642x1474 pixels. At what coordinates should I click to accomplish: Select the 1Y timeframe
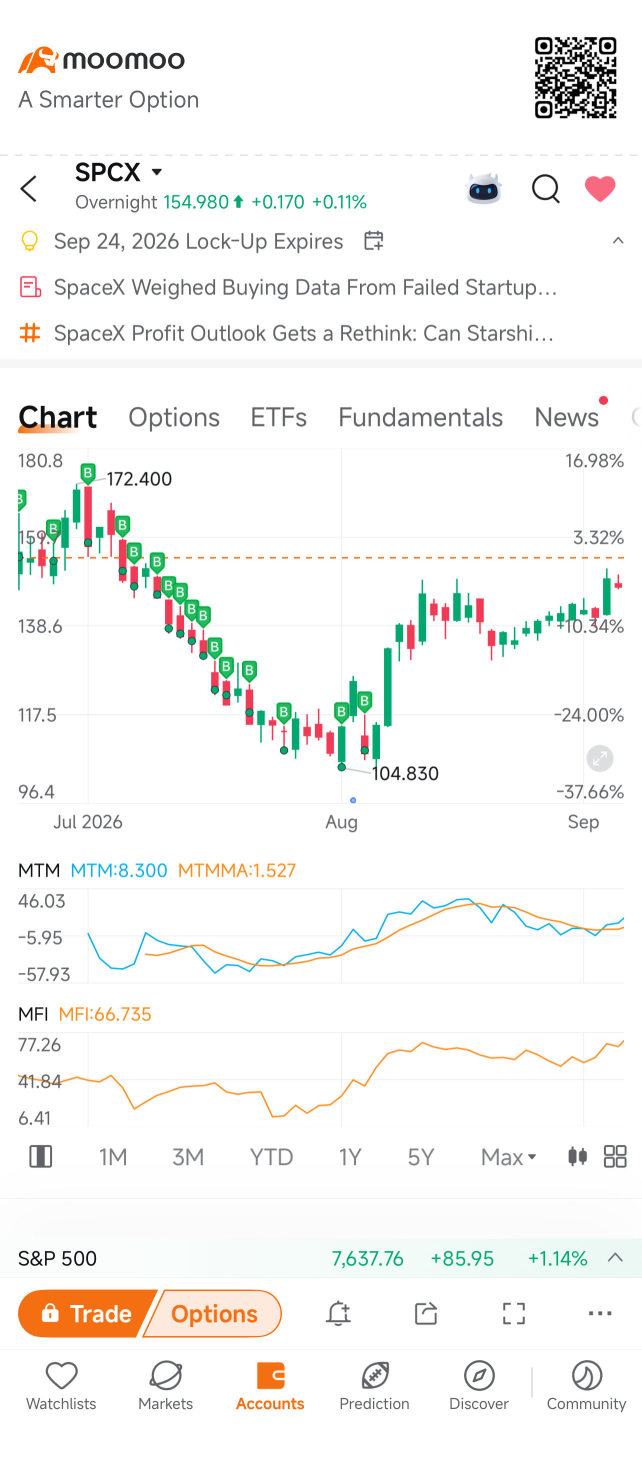point(350,1157)
